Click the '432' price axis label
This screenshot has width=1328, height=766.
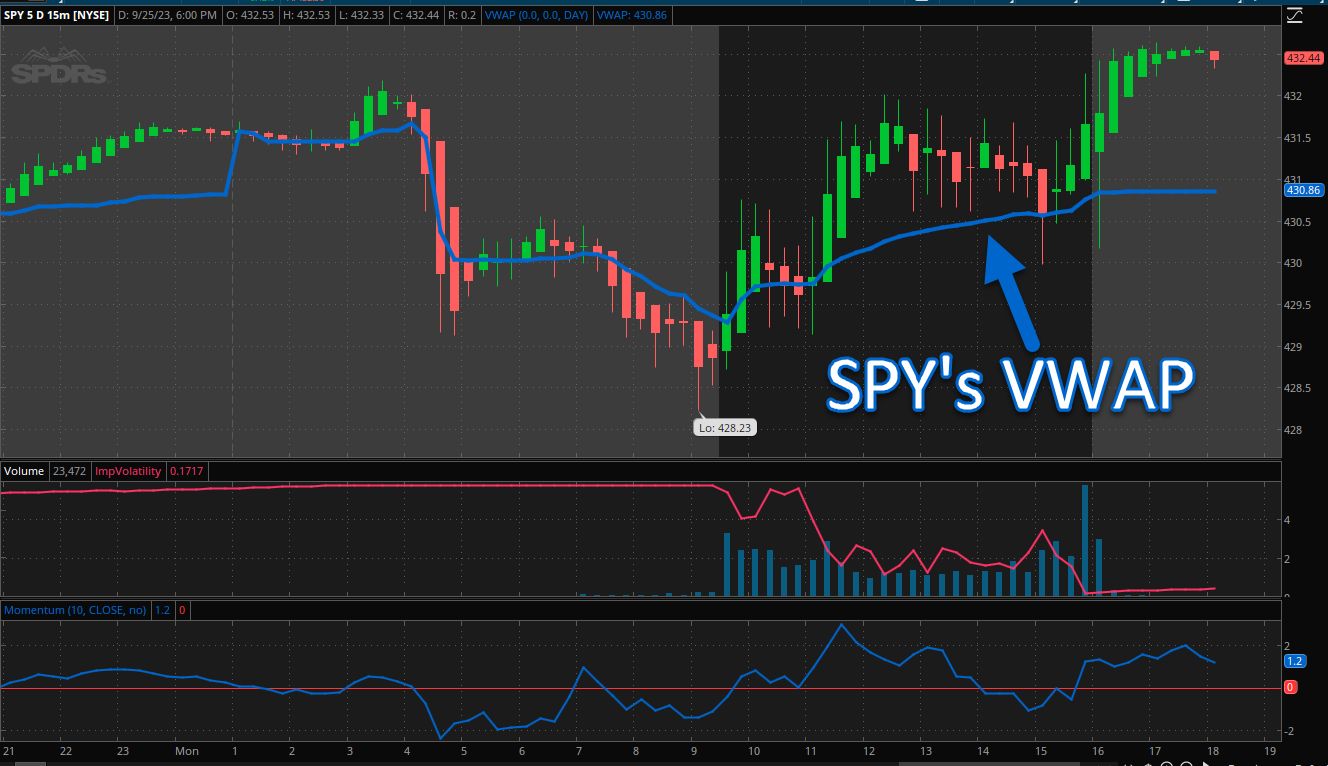point(1293,96)
